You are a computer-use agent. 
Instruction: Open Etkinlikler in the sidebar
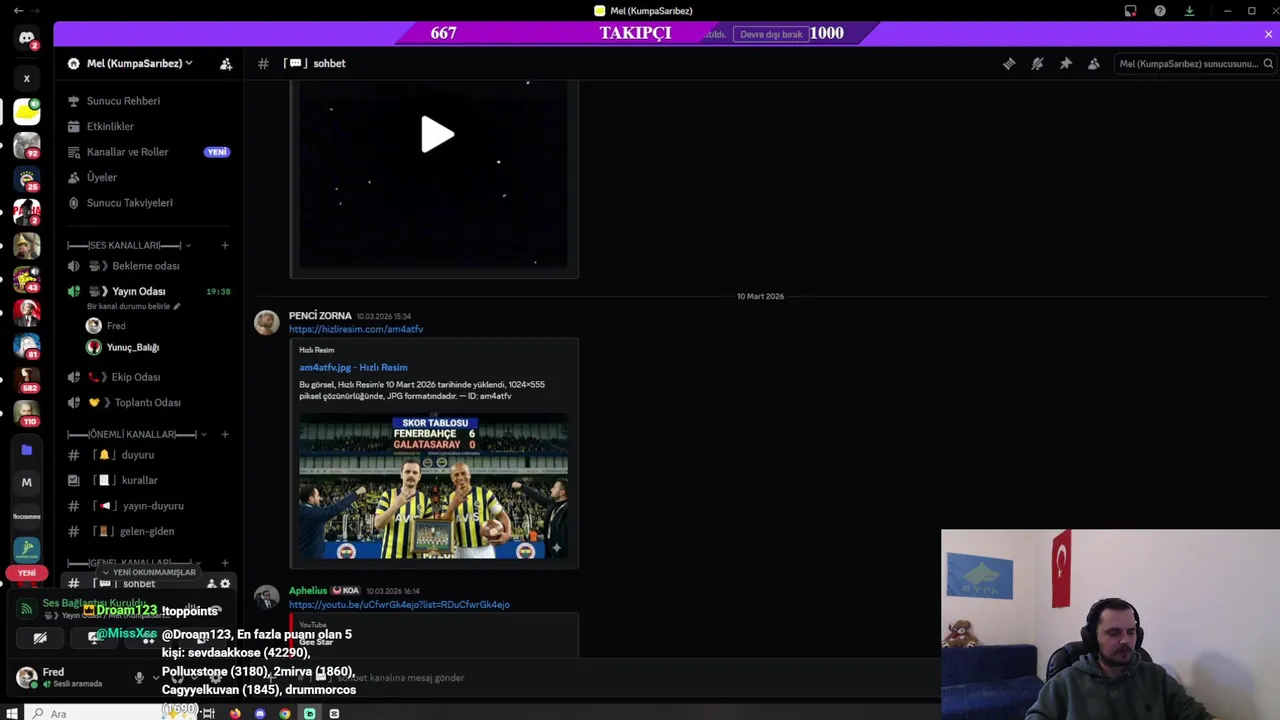148,126
